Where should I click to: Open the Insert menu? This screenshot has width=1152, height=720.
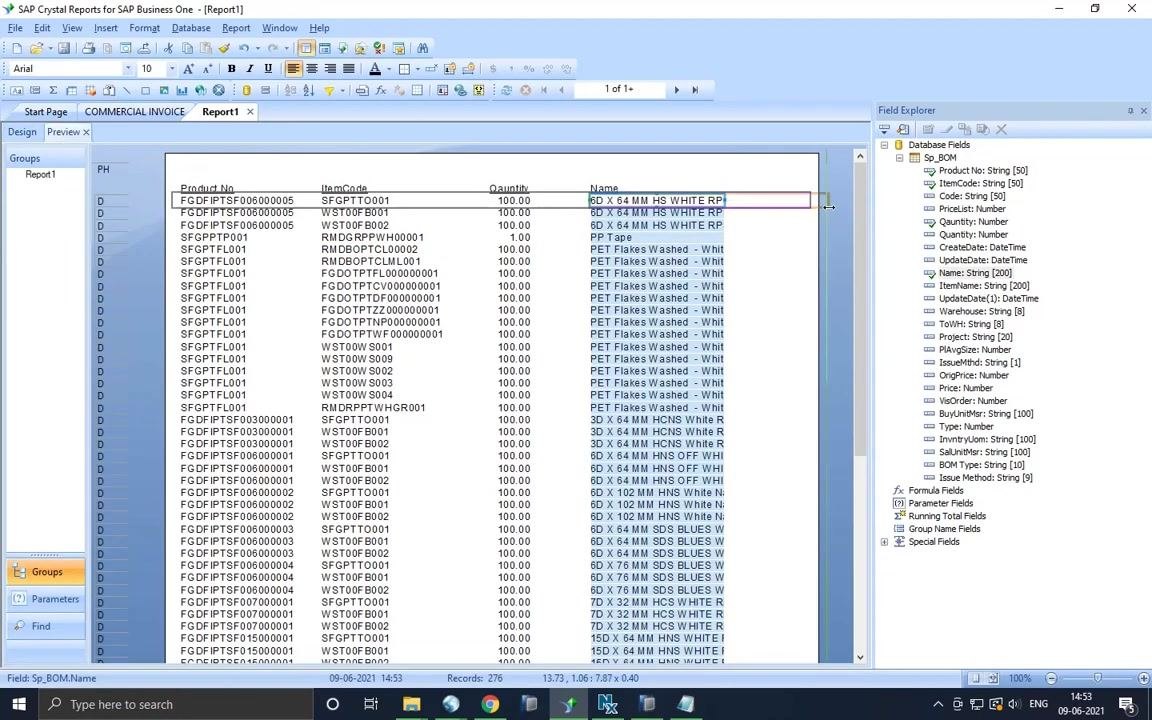click(x=105, y=28)
